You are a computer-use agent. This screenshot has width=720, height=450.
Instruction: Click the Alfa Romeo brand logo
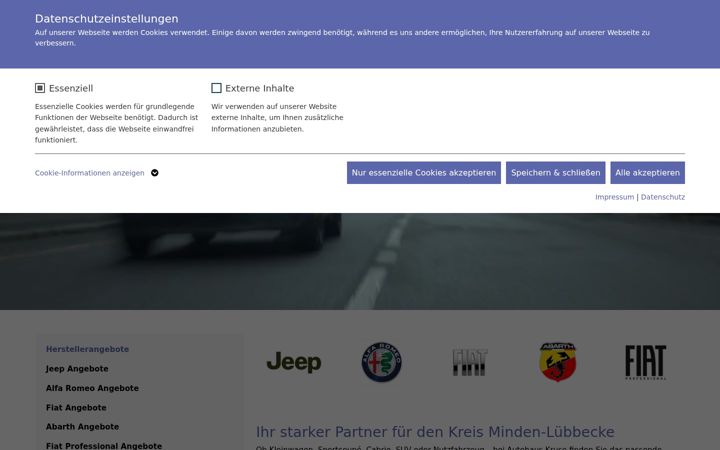click(382, 362)
